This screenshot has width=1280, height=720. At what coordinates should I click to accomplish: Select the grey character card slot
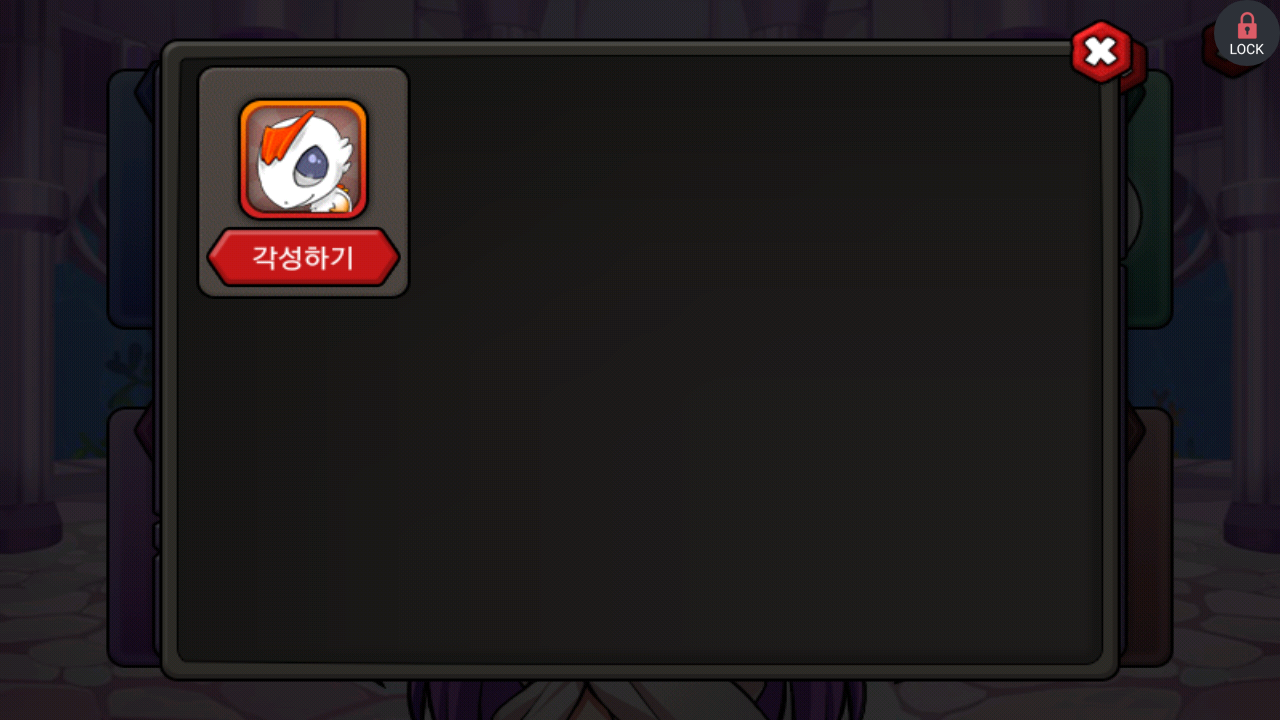tap(303, 182)
